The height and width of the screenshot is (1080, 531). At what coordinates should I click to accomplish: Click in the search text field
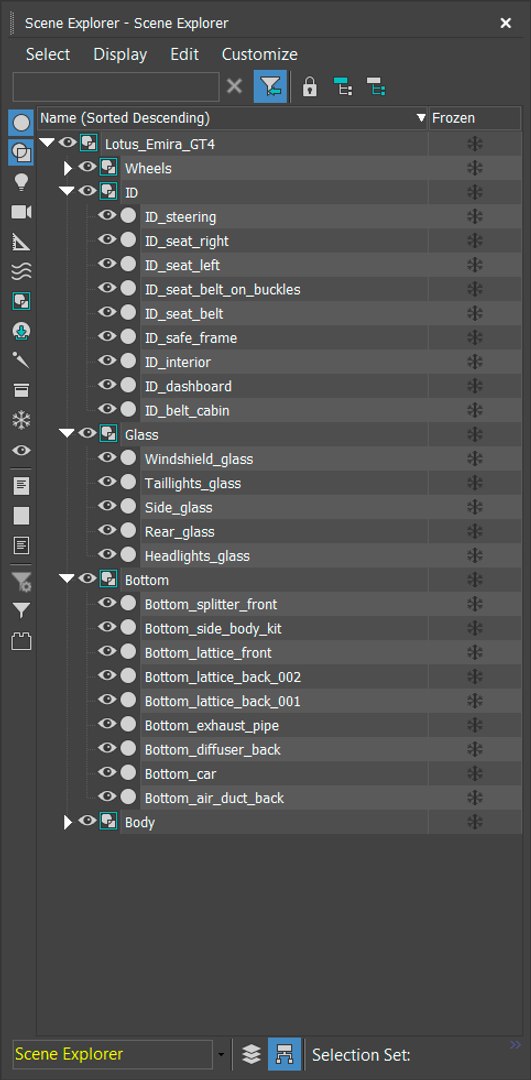point(116,87)
